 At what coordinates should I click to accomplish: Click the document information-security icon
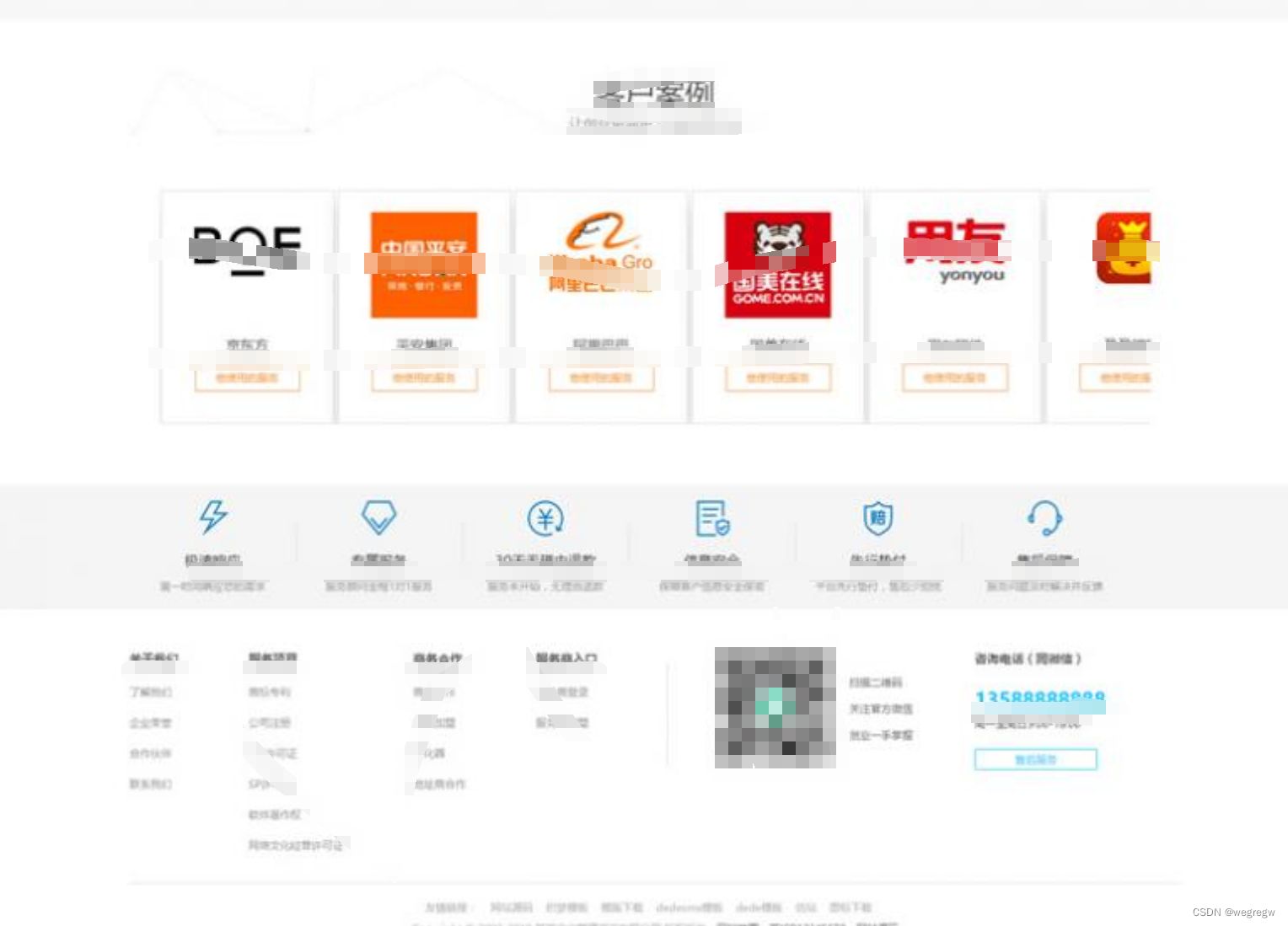tap(711, 517)
